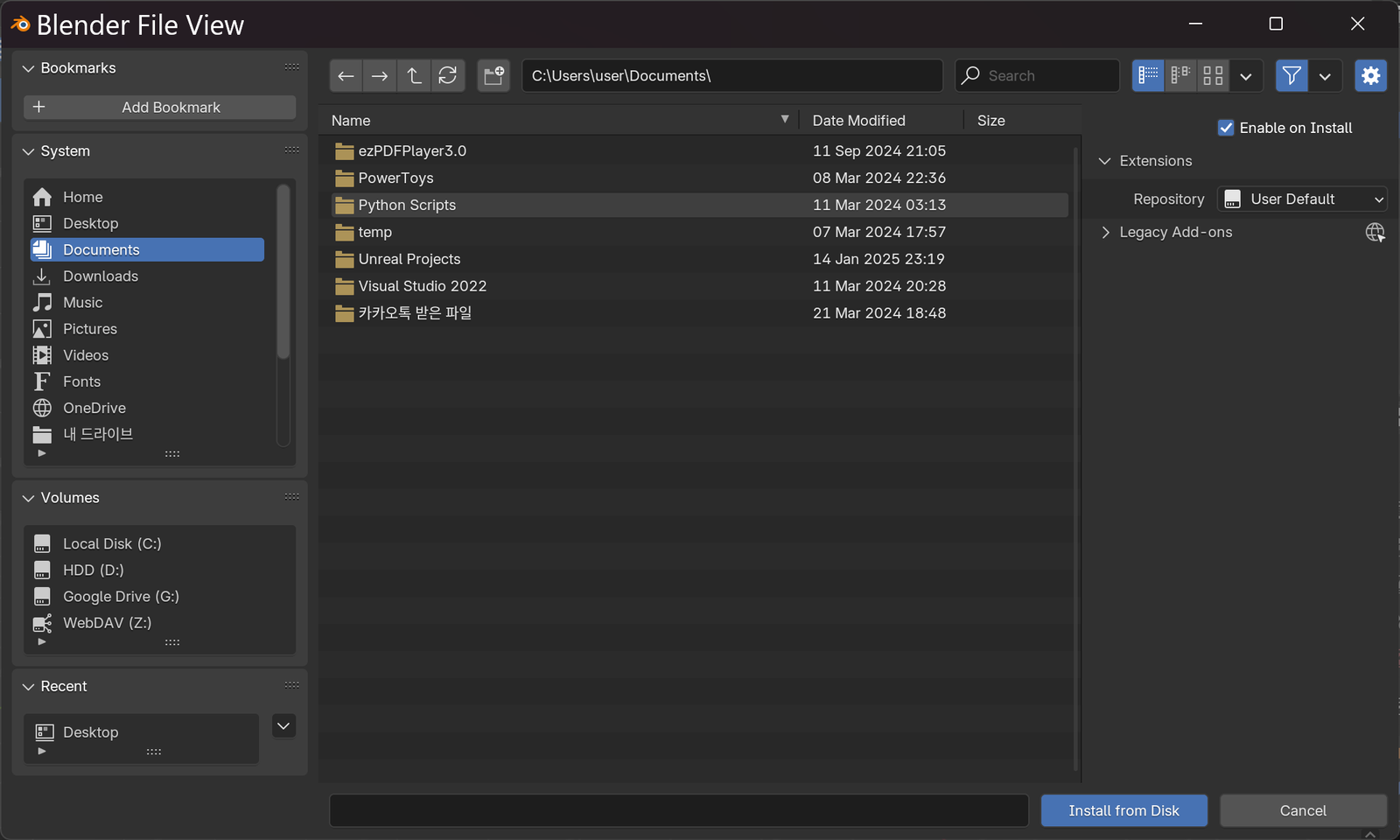
Task: Go forward to next folder
Action: tap(380, 76)
